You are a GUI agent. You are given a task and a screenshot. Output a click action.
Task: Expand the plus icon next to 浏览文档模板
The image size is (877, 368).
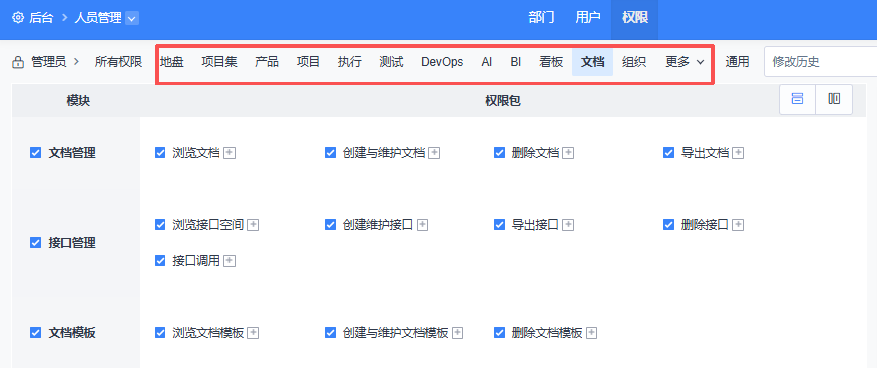253,333
